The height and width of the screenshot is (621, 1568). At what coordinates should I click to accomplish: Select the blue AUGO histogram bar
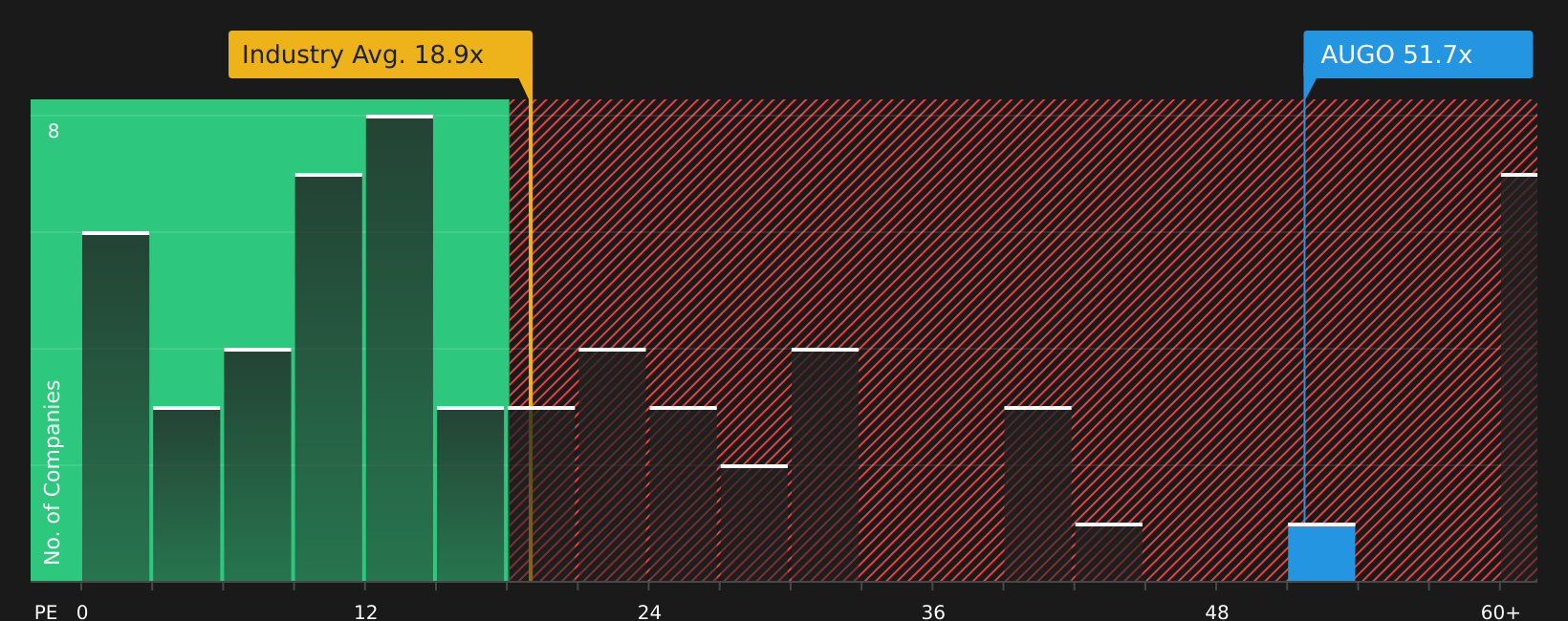(1321, 552)
